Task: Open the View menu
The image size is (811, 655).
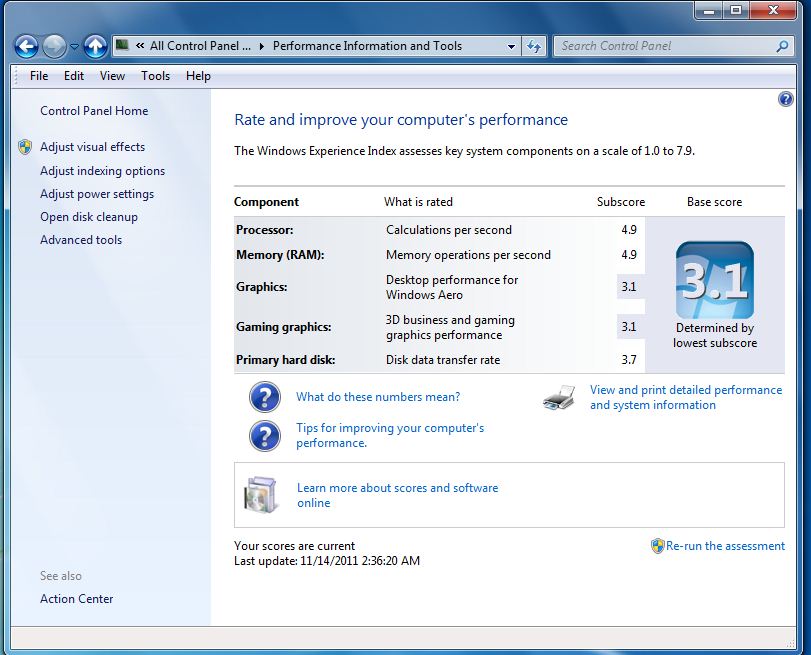Action: (112, 76)
